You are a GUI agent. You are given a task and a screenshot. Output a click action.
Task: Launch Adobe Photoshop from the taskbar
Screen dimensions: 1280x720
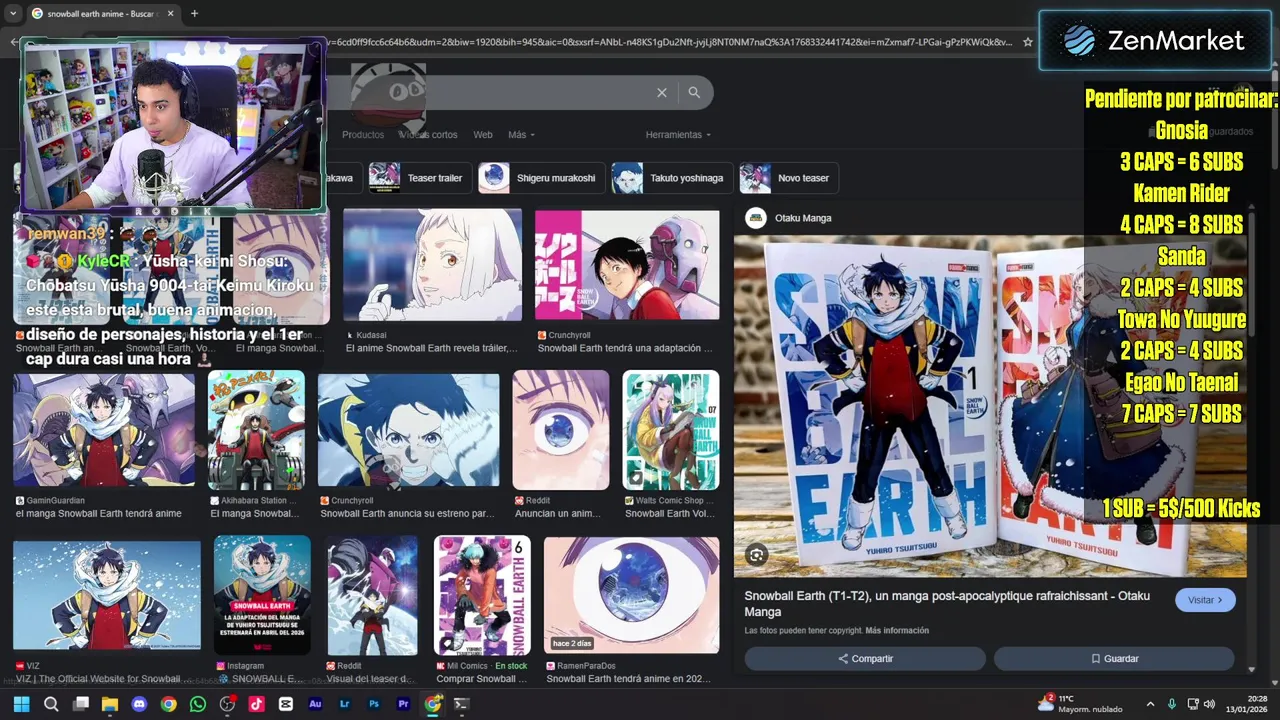point(374,704)
